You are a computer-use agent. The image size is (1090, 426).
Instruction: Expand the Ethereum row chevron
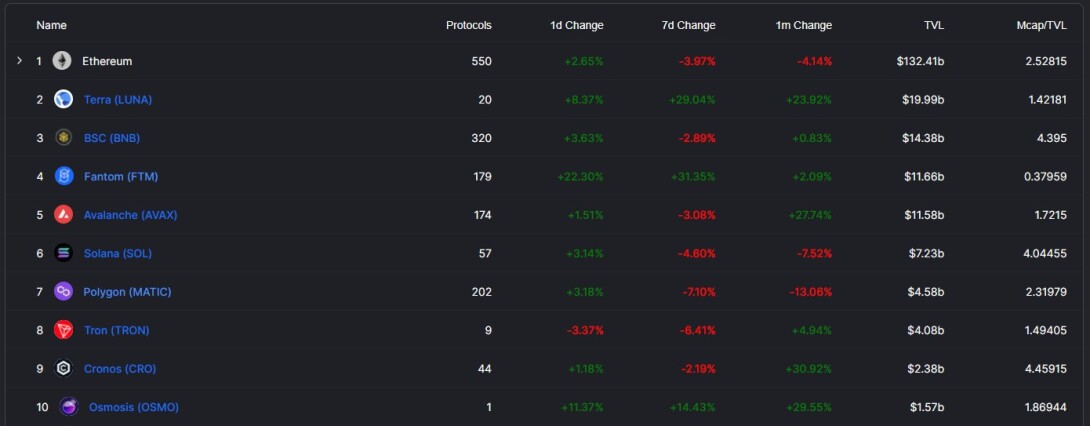tap(19, 61)
